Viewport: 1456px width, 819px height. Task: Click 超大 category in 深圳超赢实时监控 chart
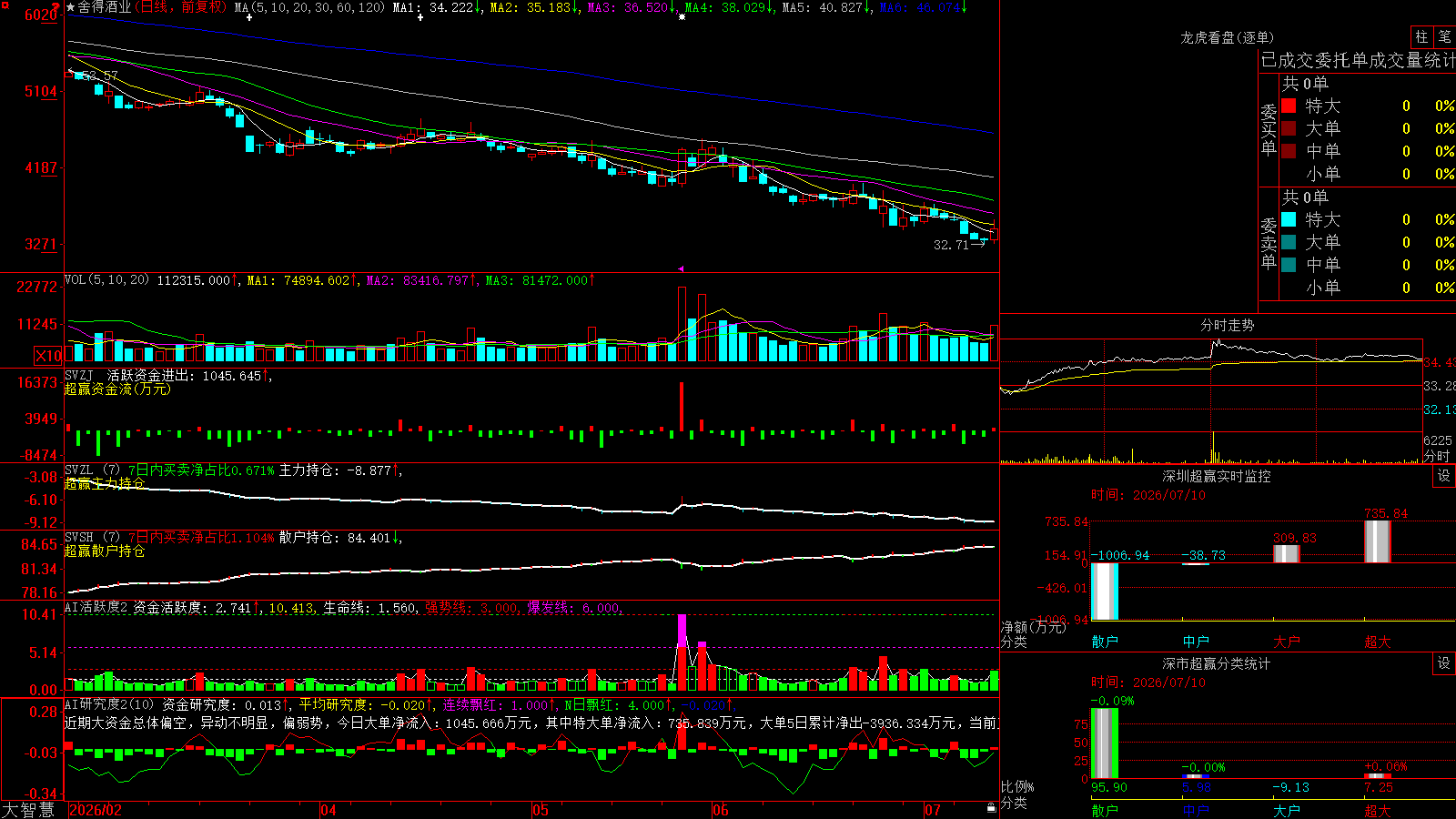1378,642
